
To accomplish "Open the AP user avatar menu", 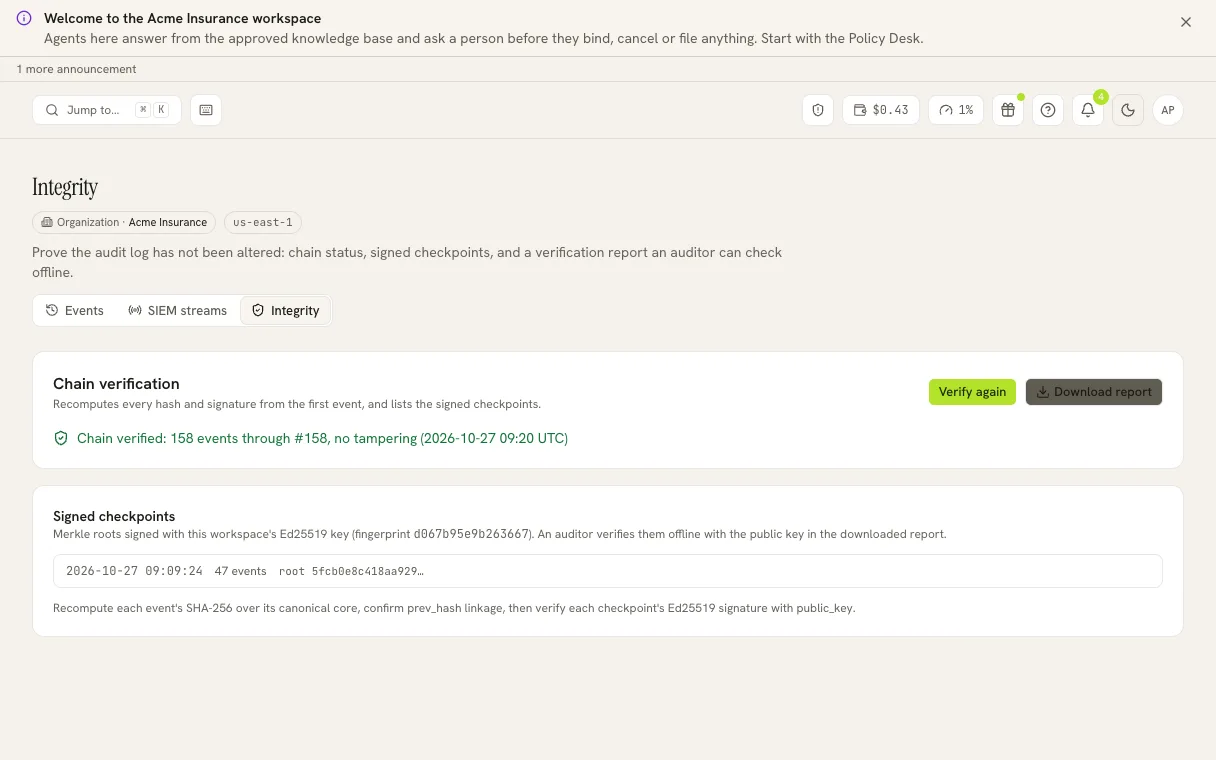I will coord(1168,110).
